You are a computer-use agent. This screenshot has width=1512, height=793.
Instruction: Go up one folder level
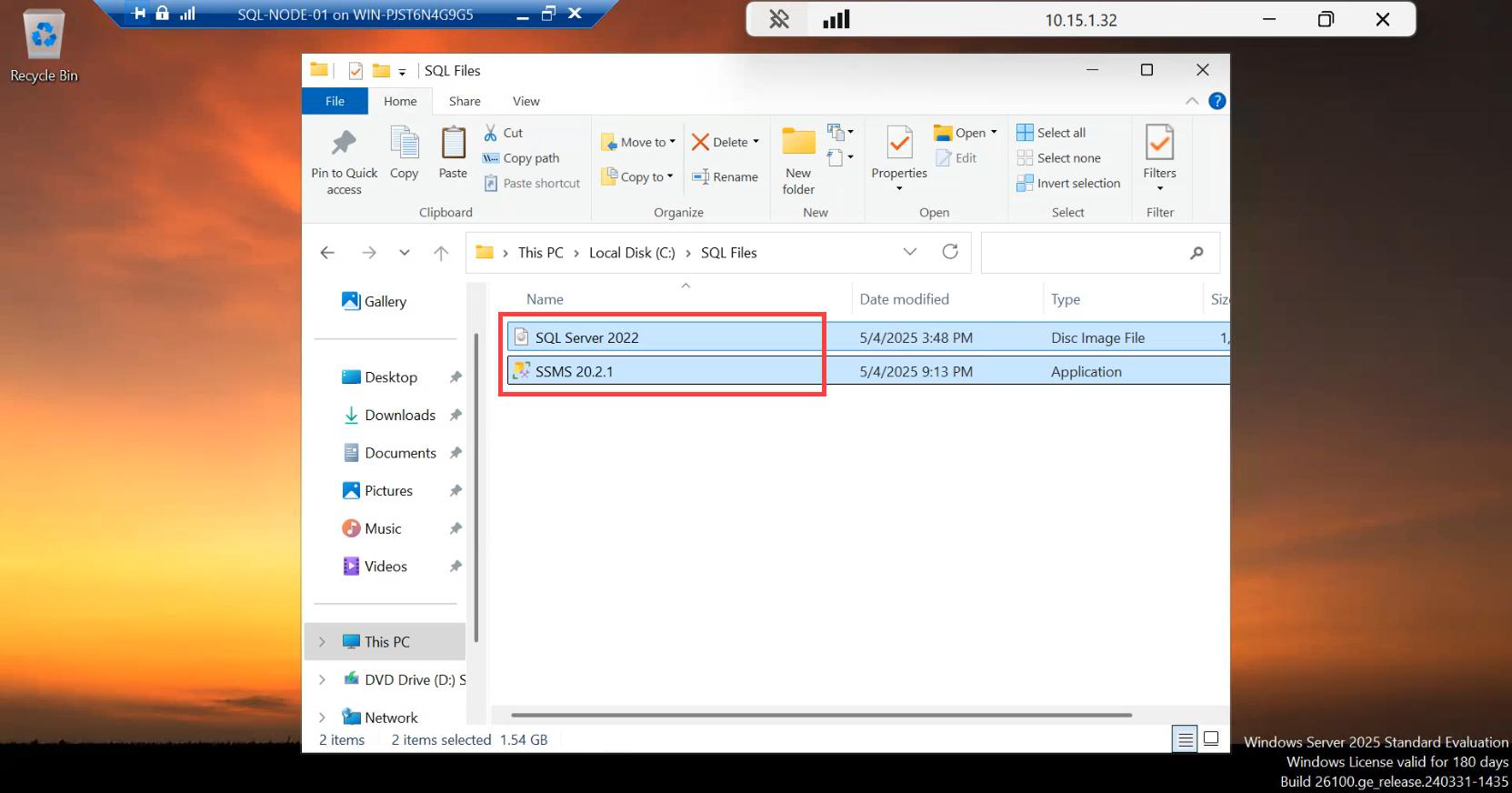point(441,253)
